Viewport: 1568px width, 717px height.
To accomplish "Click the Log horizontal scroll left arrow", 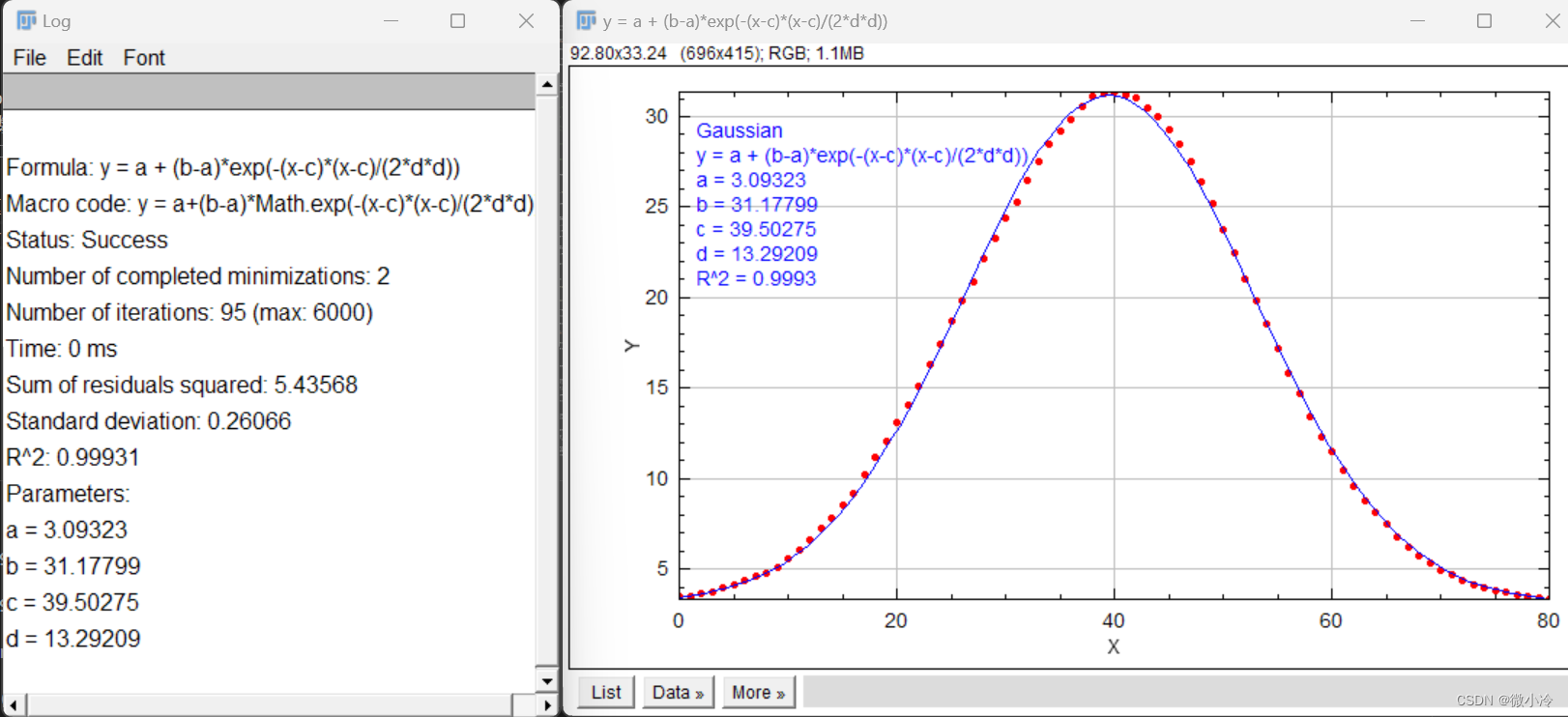I will pos(14,705).
